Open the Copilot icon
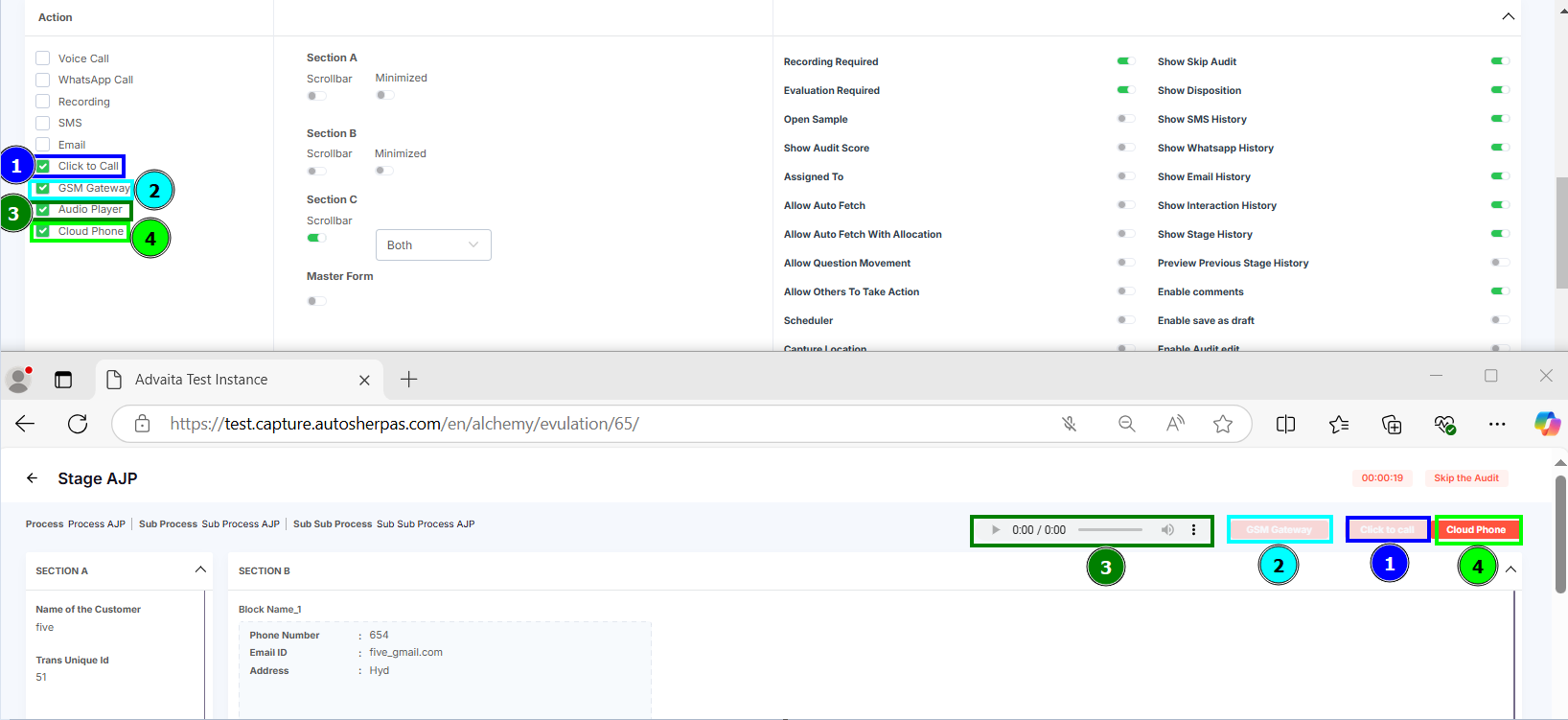The width and height of the screenshot is (1568, 720). (x=1547, y=424)
